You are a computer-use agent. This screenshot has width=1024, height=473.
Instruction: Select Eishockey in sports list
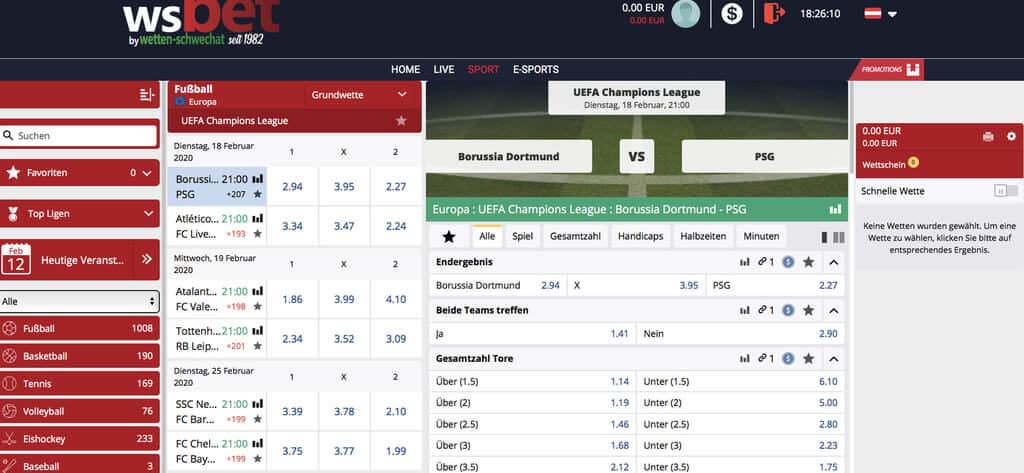click(x=79, y=439)
